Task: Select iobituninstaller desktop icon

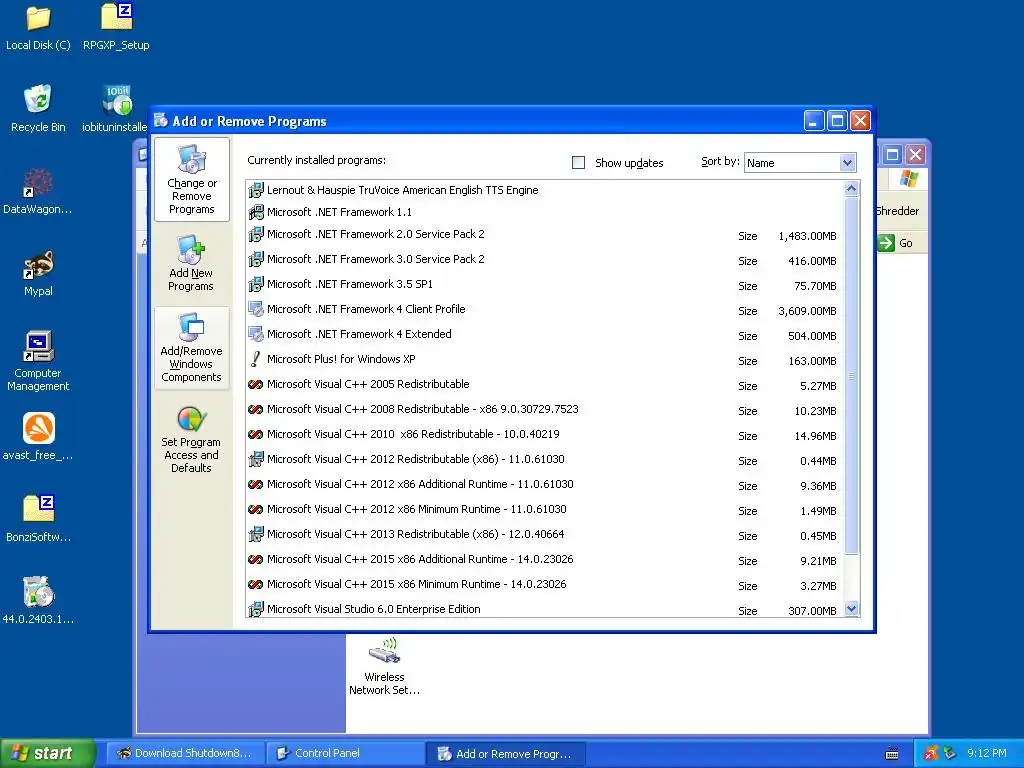Action: (x=116, y=109)
